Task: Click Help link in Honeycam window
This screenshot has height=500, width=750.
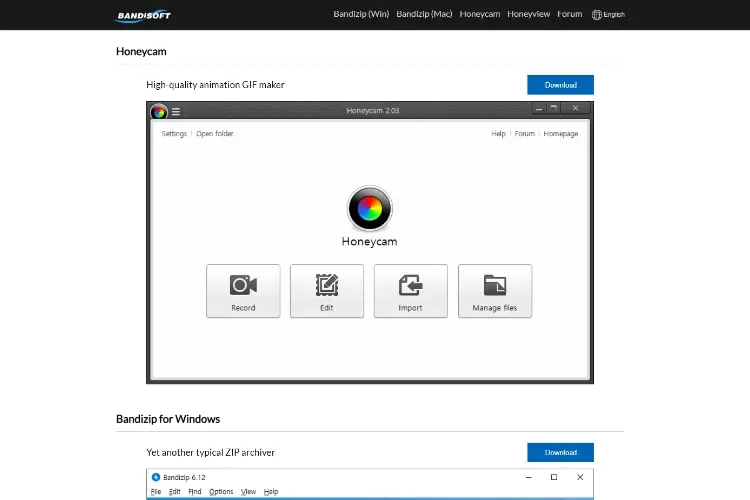Action: point(498,133)
